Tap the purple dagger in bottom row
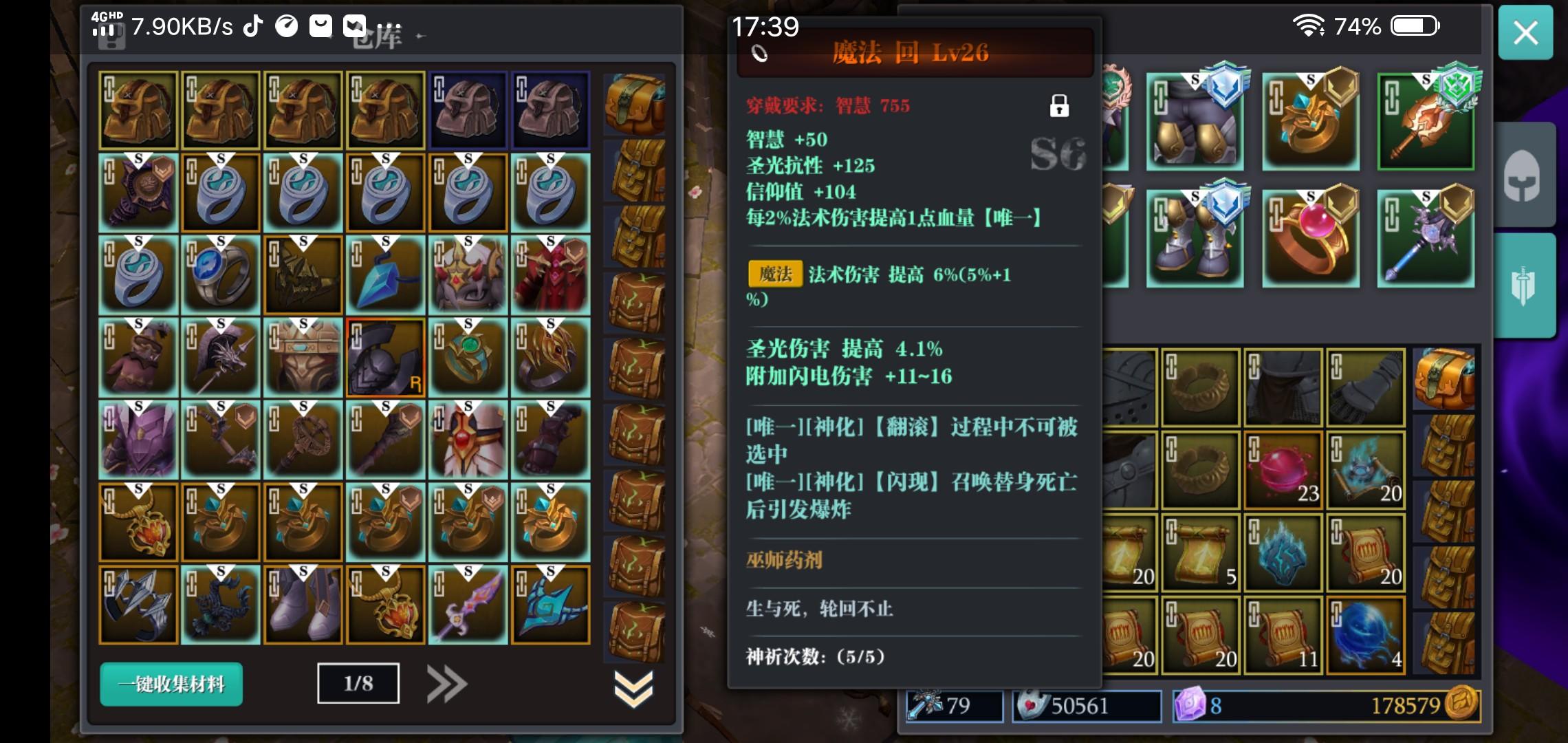The height and width of the screenshot is (743, 1568). 468,605
